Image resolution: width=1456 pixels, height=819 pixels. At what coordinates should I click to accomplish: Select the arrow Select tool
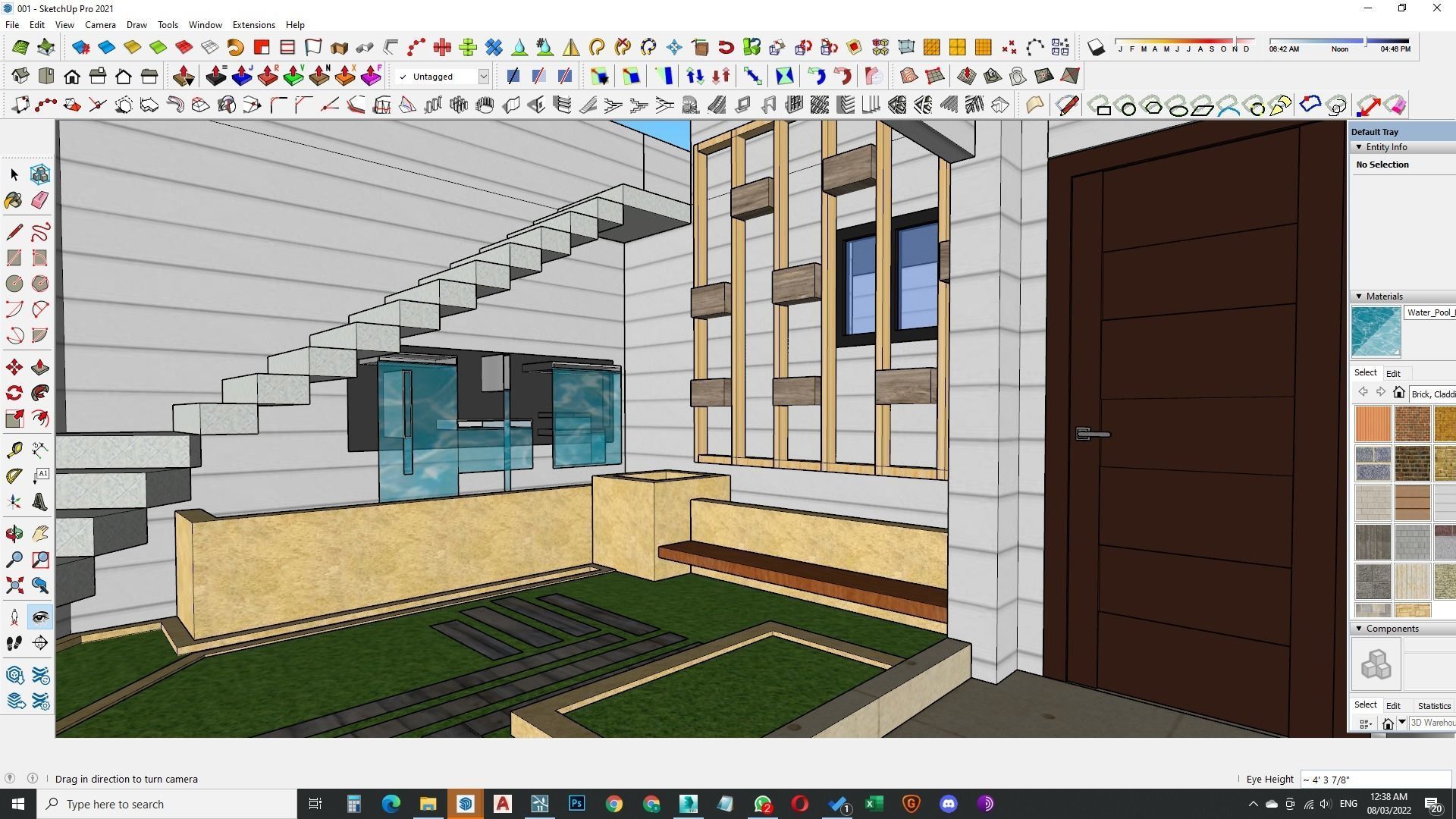click(x=14, y=174)
